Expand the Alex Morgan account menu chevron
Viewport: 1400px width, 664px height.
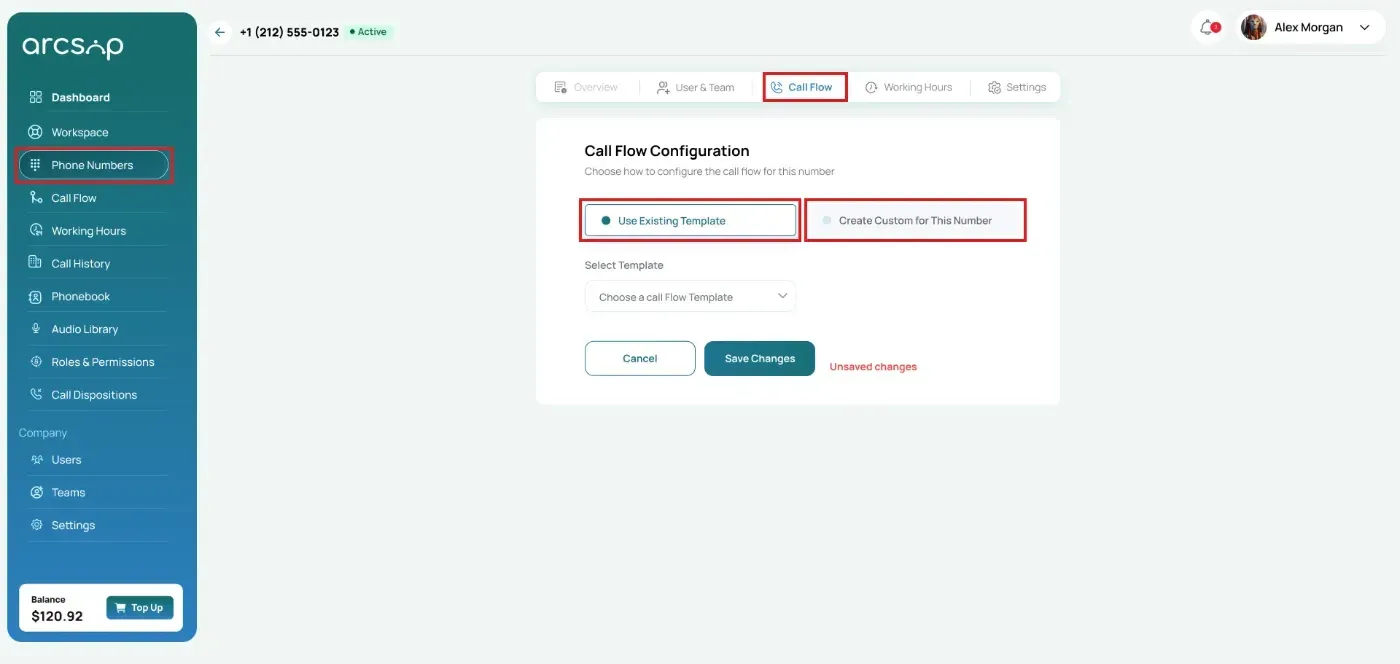click(x=1365, y=28)
